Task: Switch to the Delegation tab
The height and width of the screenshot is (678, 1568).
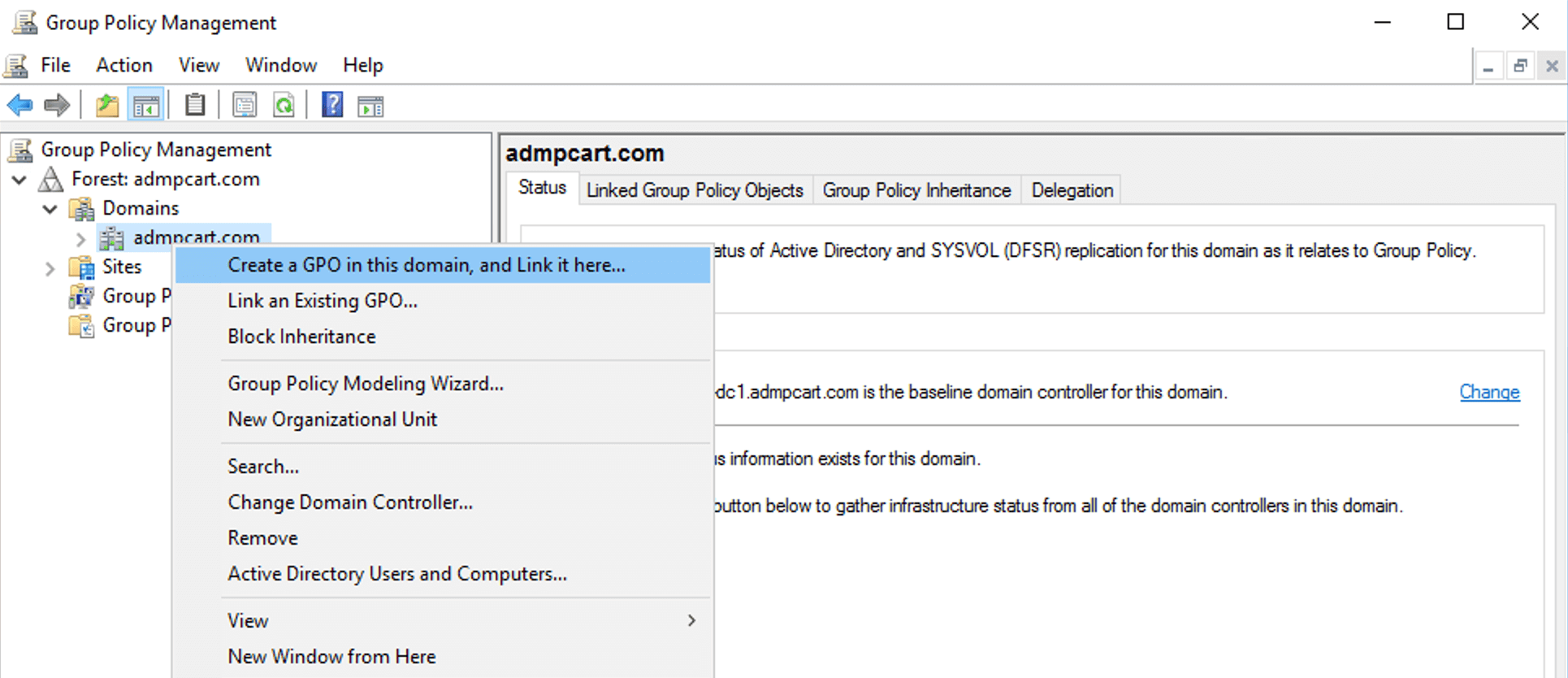Action: [1072, 190]
